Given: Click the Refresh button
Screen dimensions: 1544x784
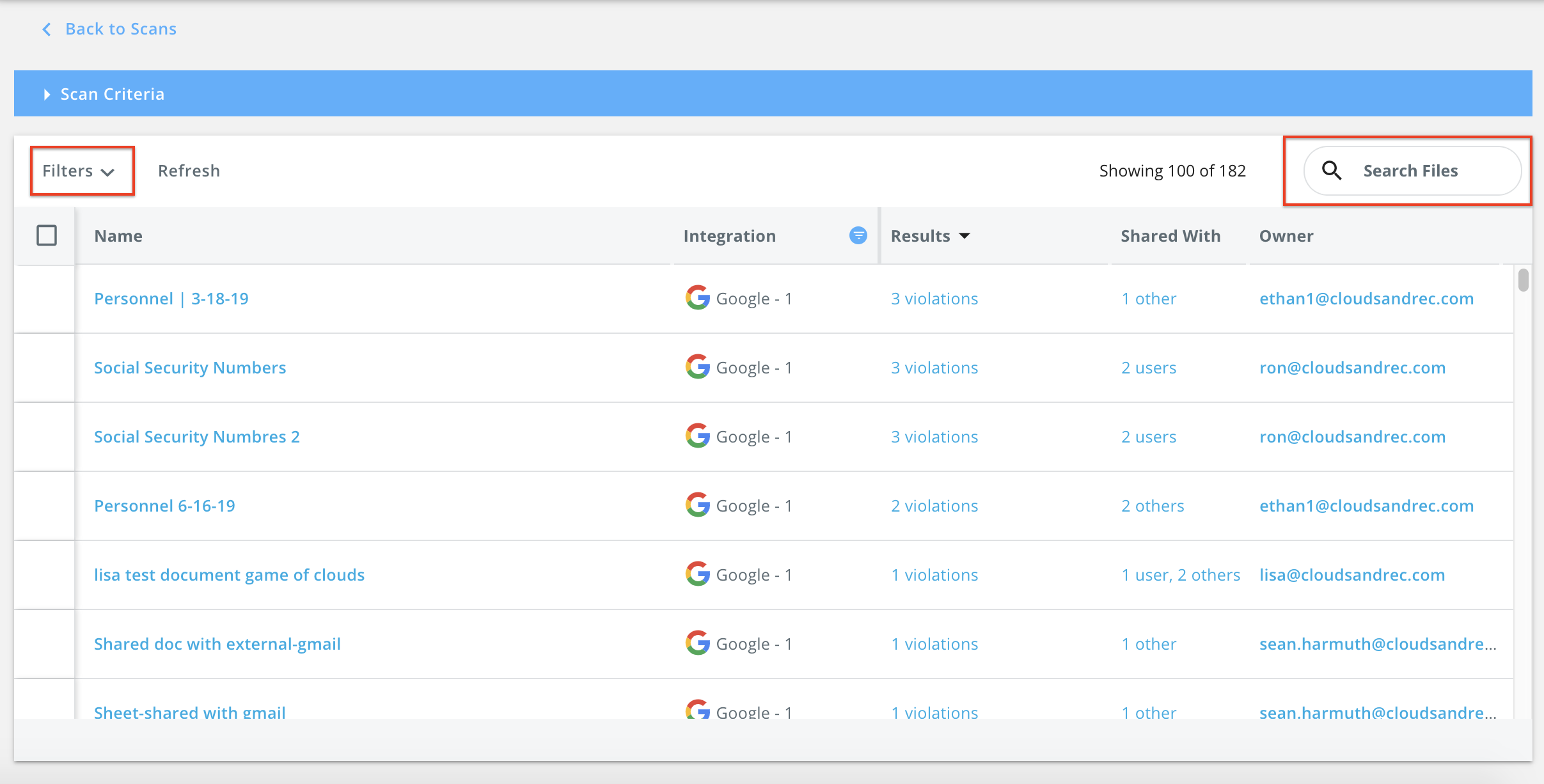Looking at the screenshot, I should point(189,171).
